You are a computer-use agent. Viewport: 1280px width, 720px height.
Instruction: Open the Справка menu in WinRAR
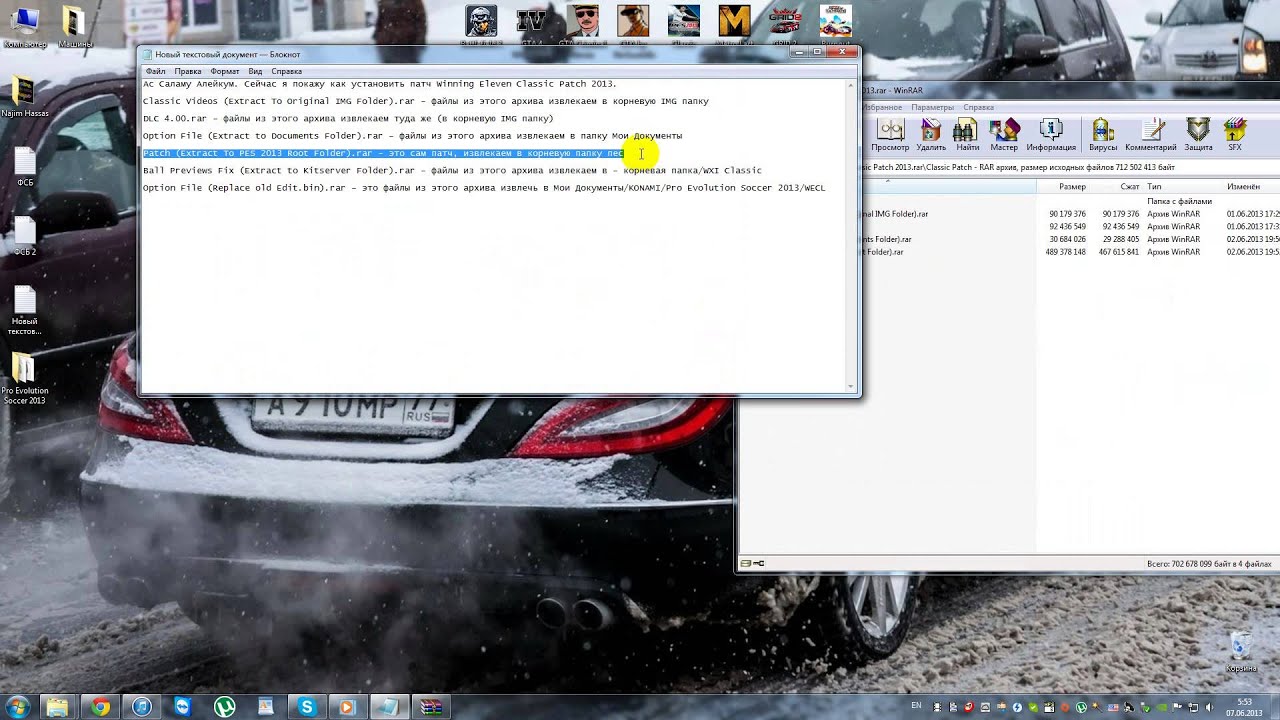pos(978,107)
